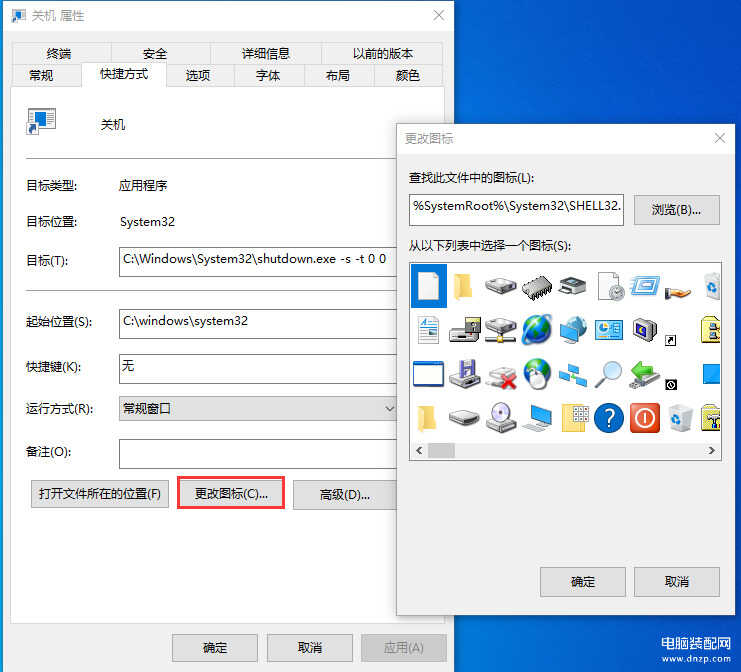Select the printer icon in the list
Viewport: 741px width, 672px height.
click(x=572, y=287)
